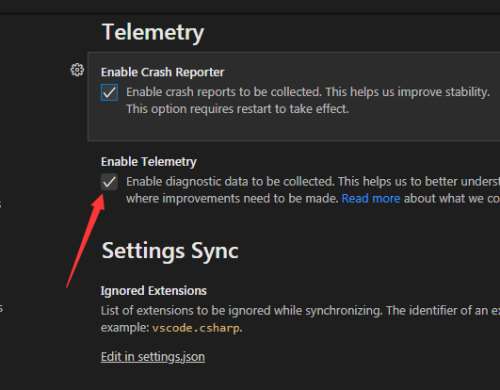Select the Telemetry section heading
This screenshot has width=500, height=390.
(x=153, y=33)
